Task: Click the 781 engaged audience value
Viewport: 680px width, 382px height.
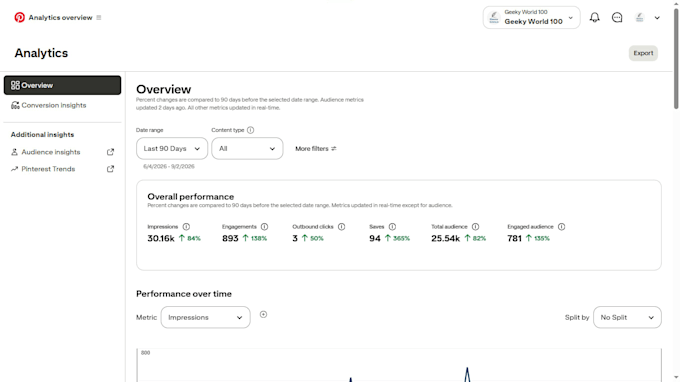Action: [x=514, y=238]
